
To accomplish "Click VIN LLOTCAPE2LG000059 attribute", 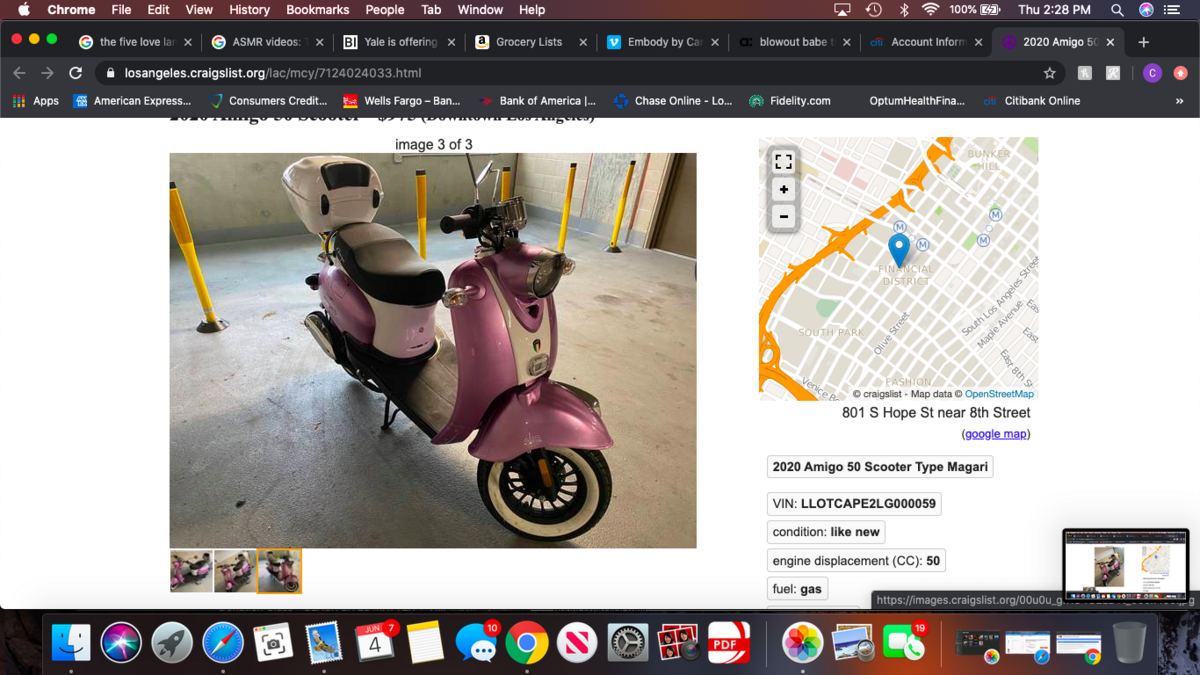I will [x=855, y=504].
